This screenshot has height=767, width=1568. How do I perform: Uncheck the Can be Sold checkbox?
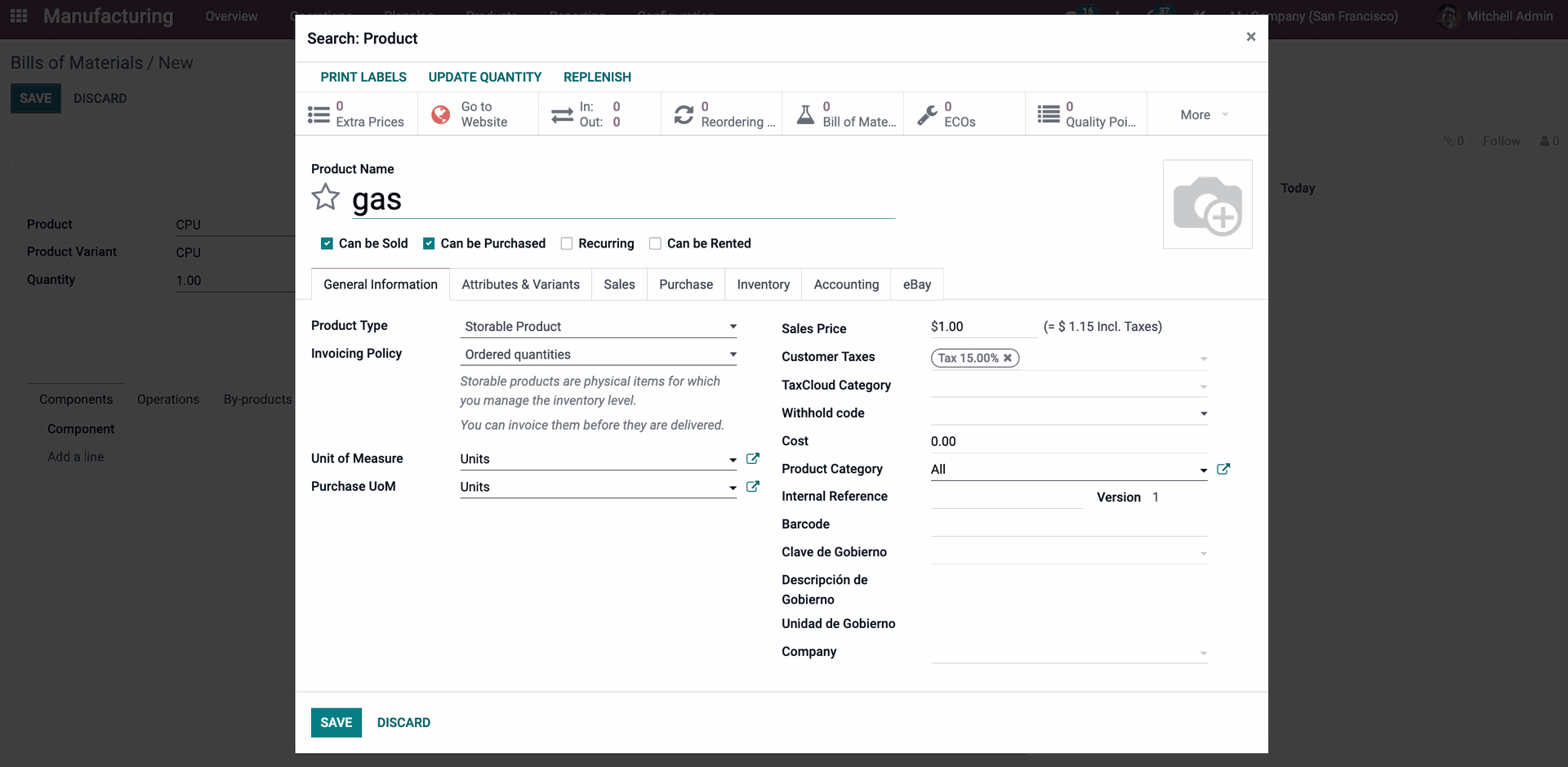327,243
